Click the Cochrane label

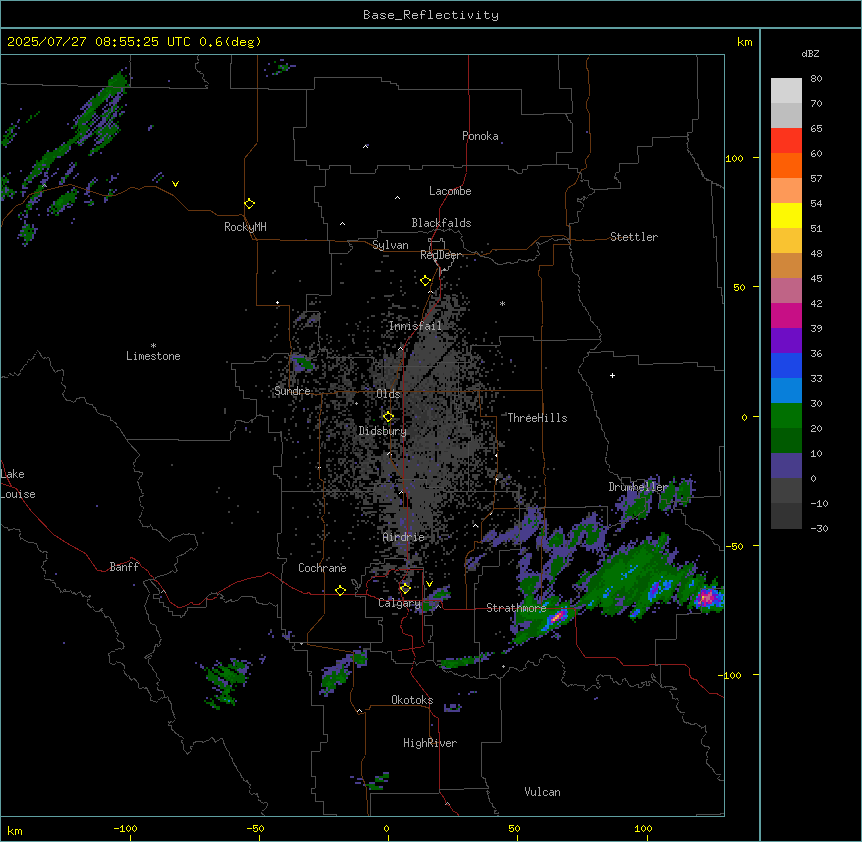point(322,568)
